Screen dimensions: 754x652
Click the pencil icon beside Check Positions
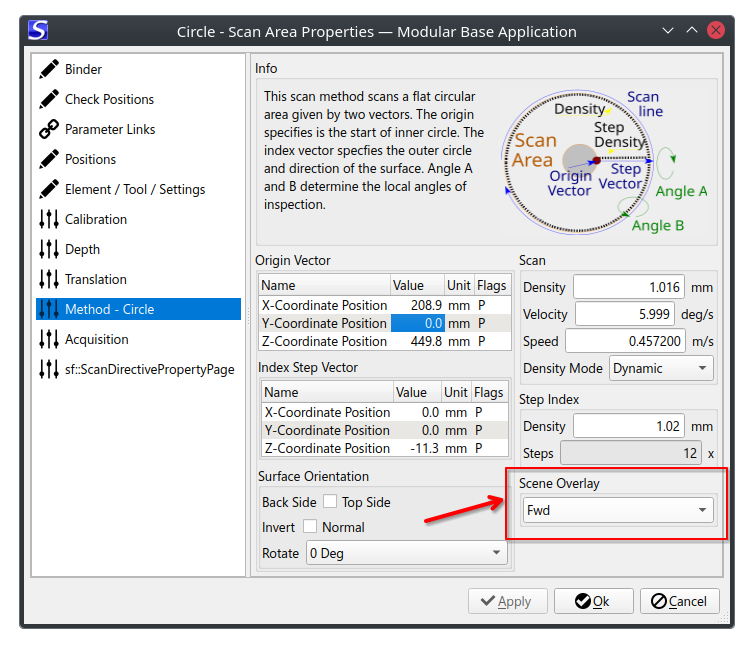(x=49, y=99)
